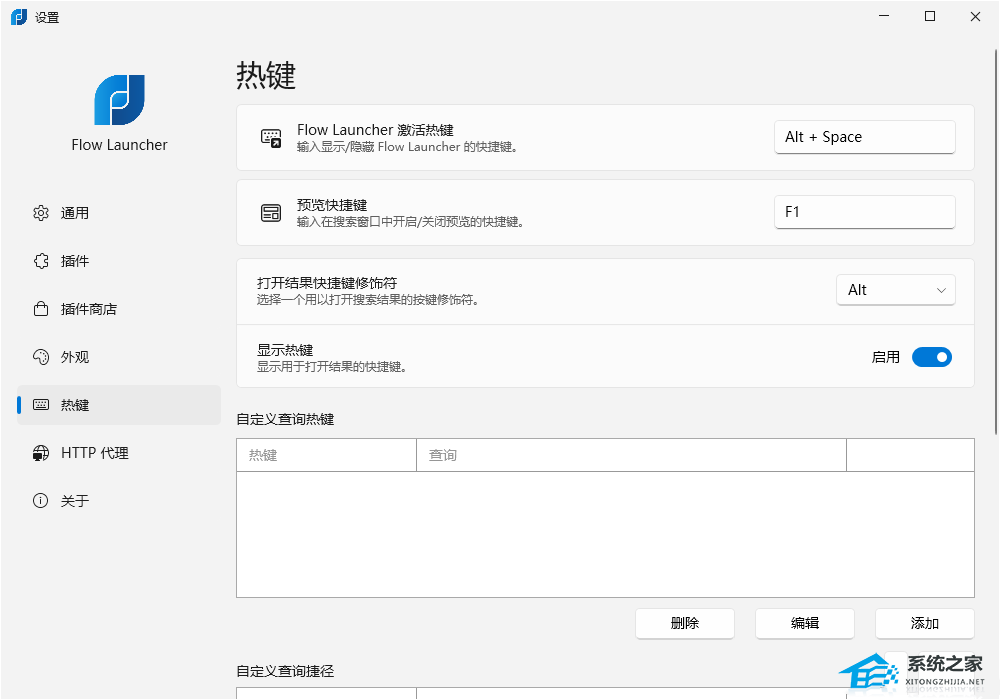Click the keyboard icon for Flow Launcher 激活热键
This screenshot has height=700, width=1000.
click(271, 138)
